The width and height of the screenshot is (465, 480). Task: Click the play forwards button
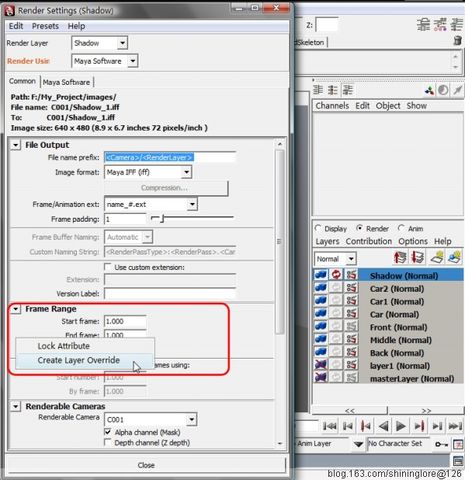coord(401,426)
